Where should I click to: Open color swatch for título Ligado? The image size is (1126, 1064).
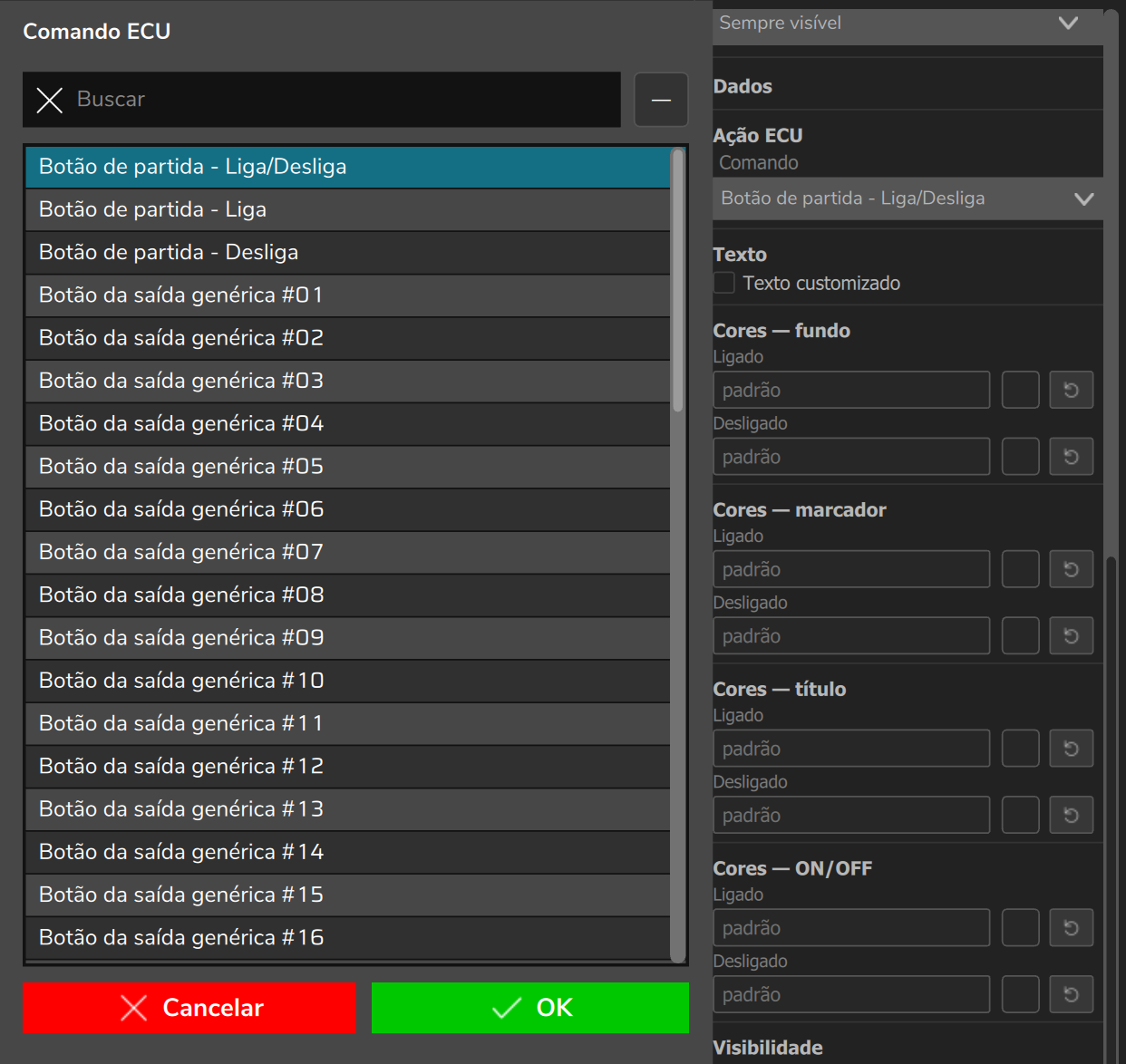pyautogui.click(x=1020, y=749)
